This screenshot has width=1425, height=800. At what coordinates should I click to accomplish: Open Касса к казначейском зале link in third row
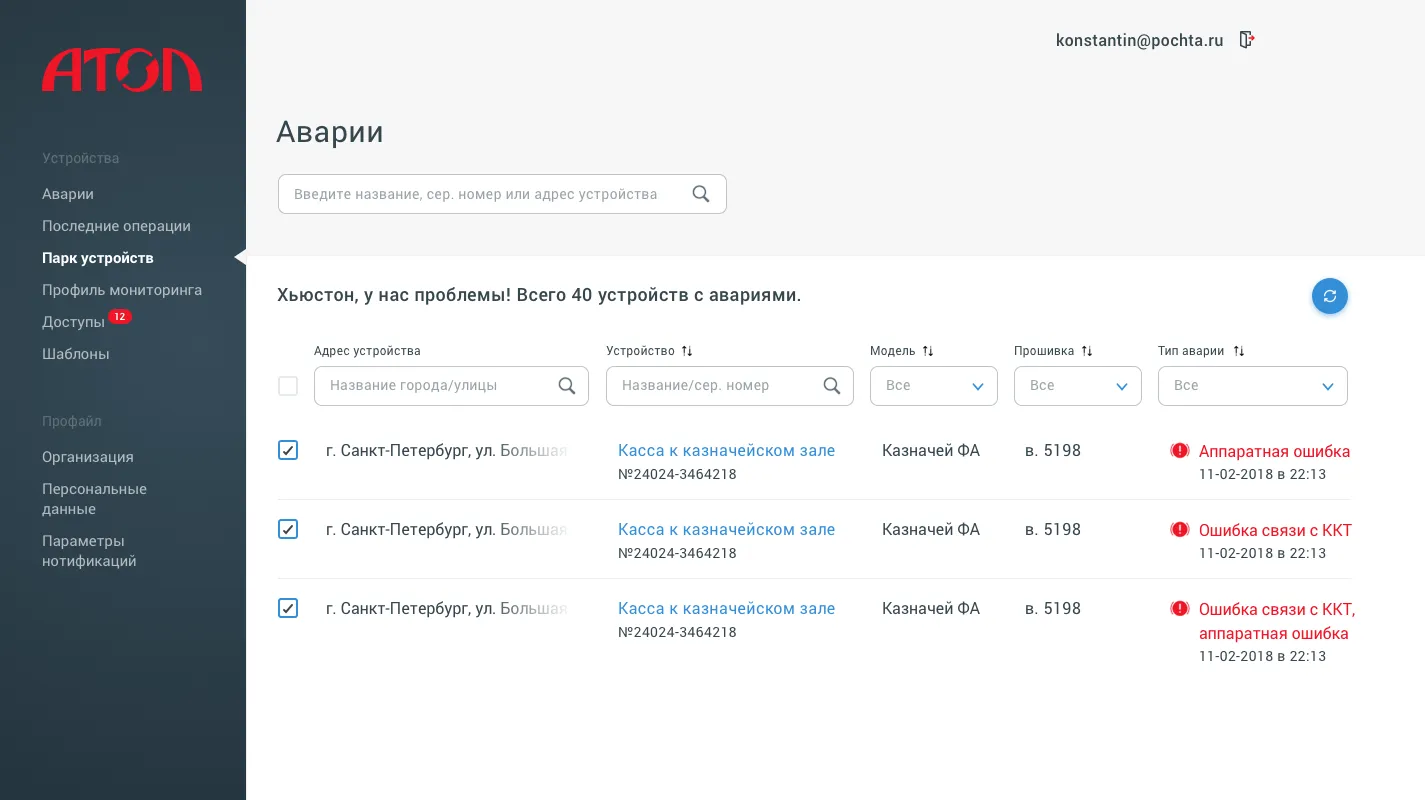click(726, 609)
